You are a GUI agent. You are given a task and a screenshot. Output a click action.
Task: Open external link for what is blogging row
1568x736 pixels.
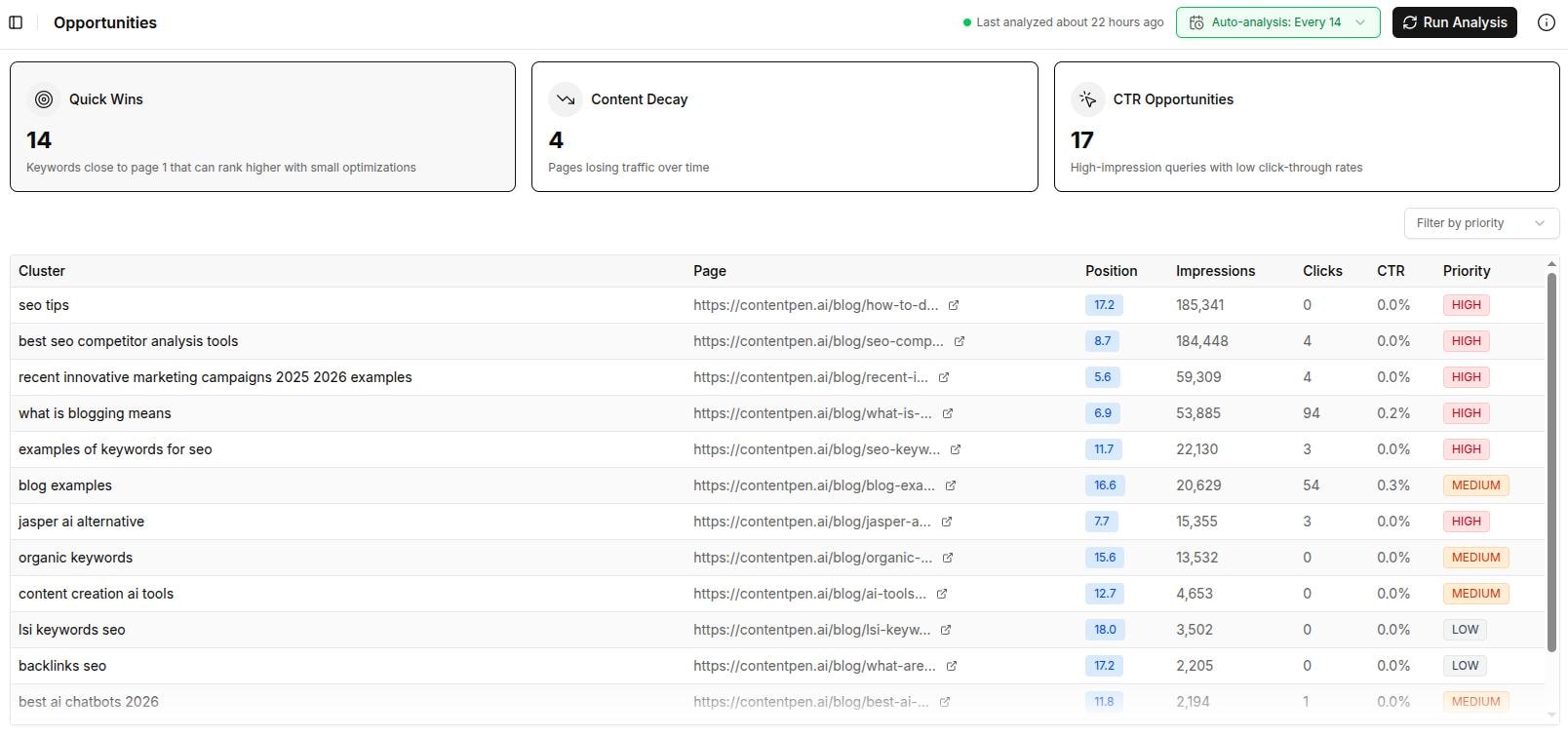[x=948, y=413]
